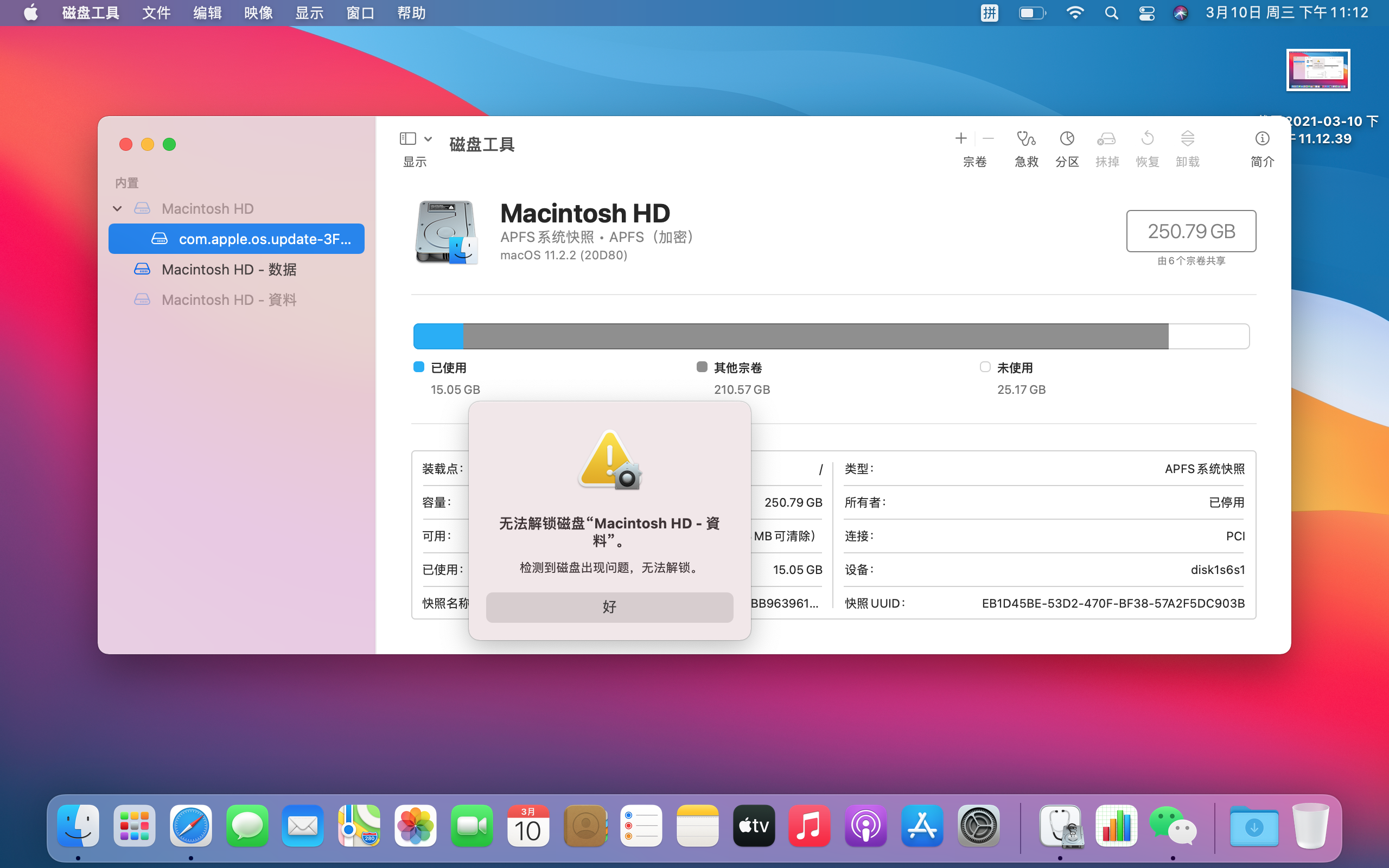Open the 映像 menu
This screenshot has height=868, width=1389.
click(258, 12)
